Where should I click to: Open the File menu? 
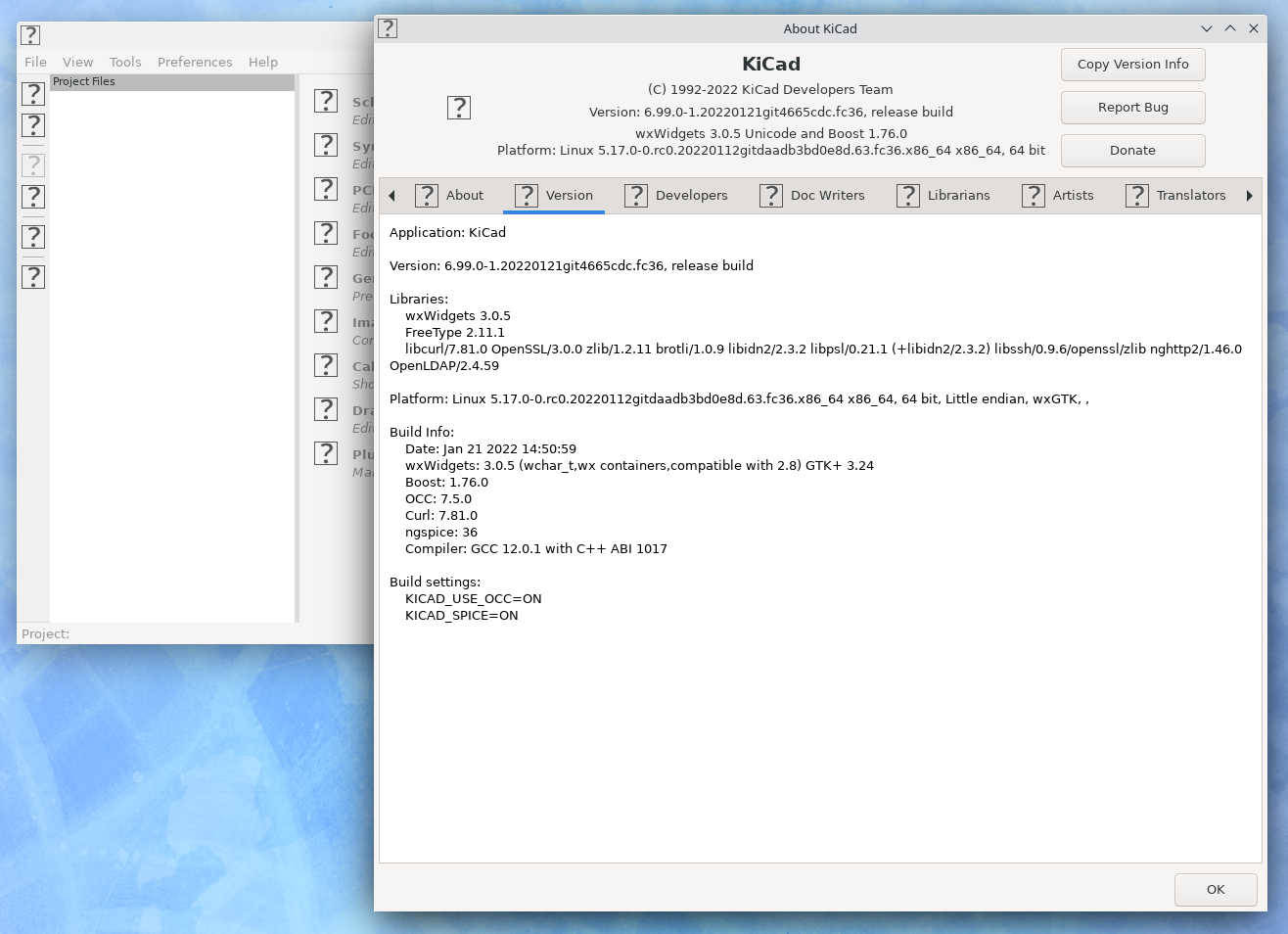[x=35, y=62]
